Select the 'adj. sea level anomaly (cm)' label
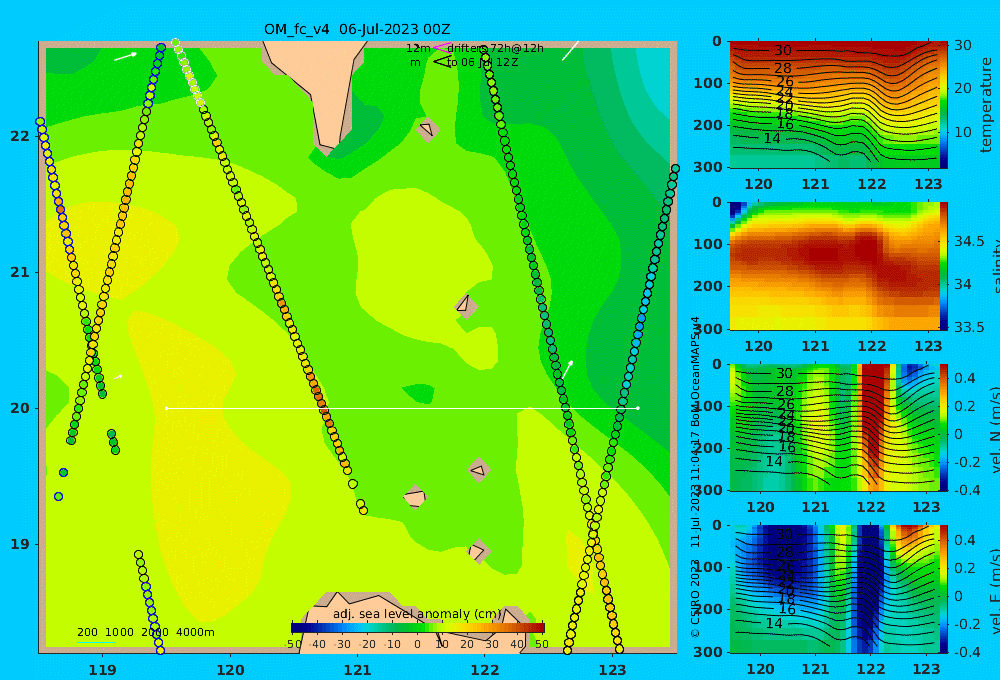Viewport: 1000px width, 680px height. click(417, 614)
